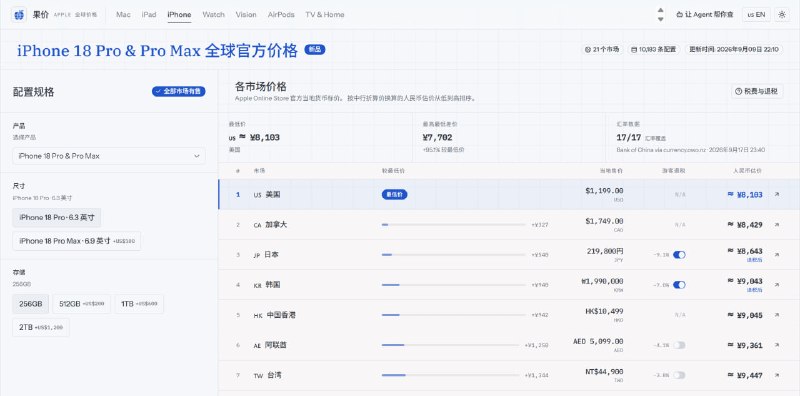Open the US EN language selector
This screenshot has height=396, width=800.
[756, 15]
